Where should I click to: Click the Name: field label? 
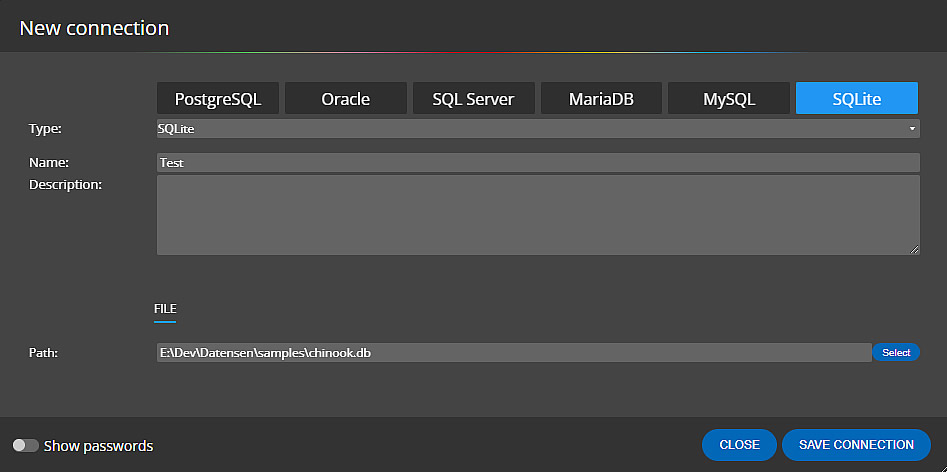48,161
